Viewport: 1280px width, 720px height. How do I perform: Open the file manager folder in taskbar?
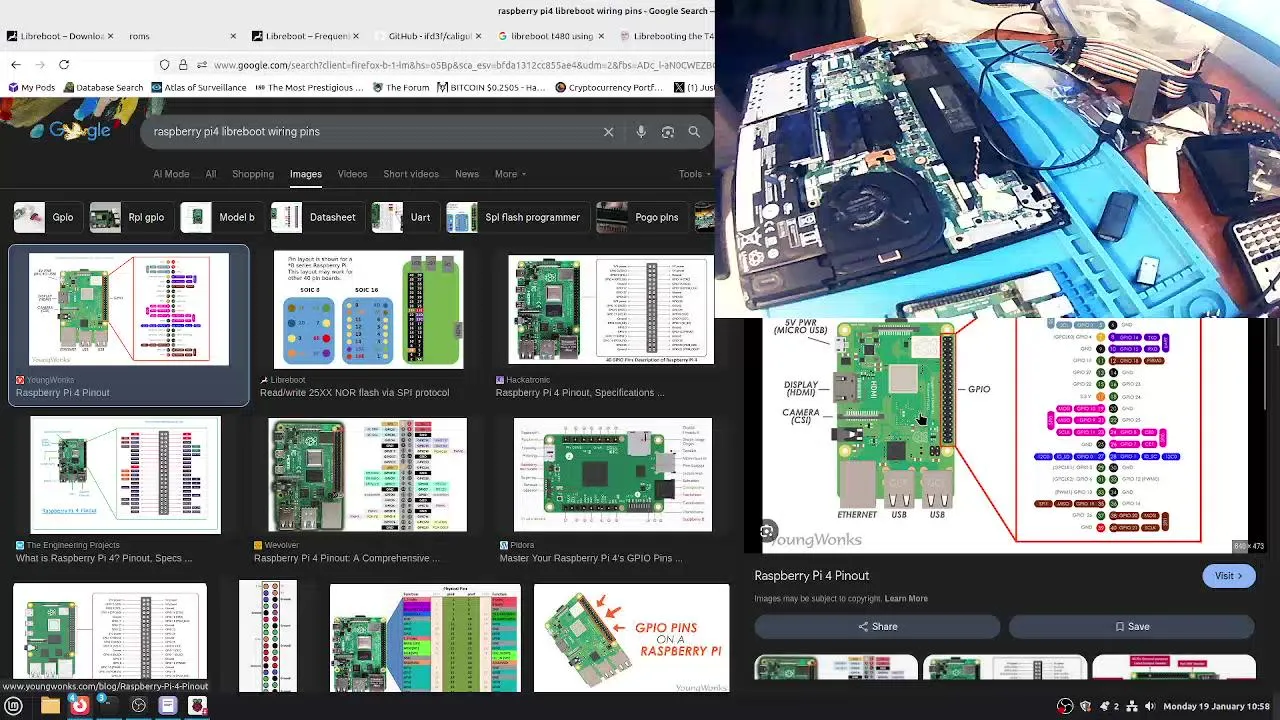[x=49, y=706]
